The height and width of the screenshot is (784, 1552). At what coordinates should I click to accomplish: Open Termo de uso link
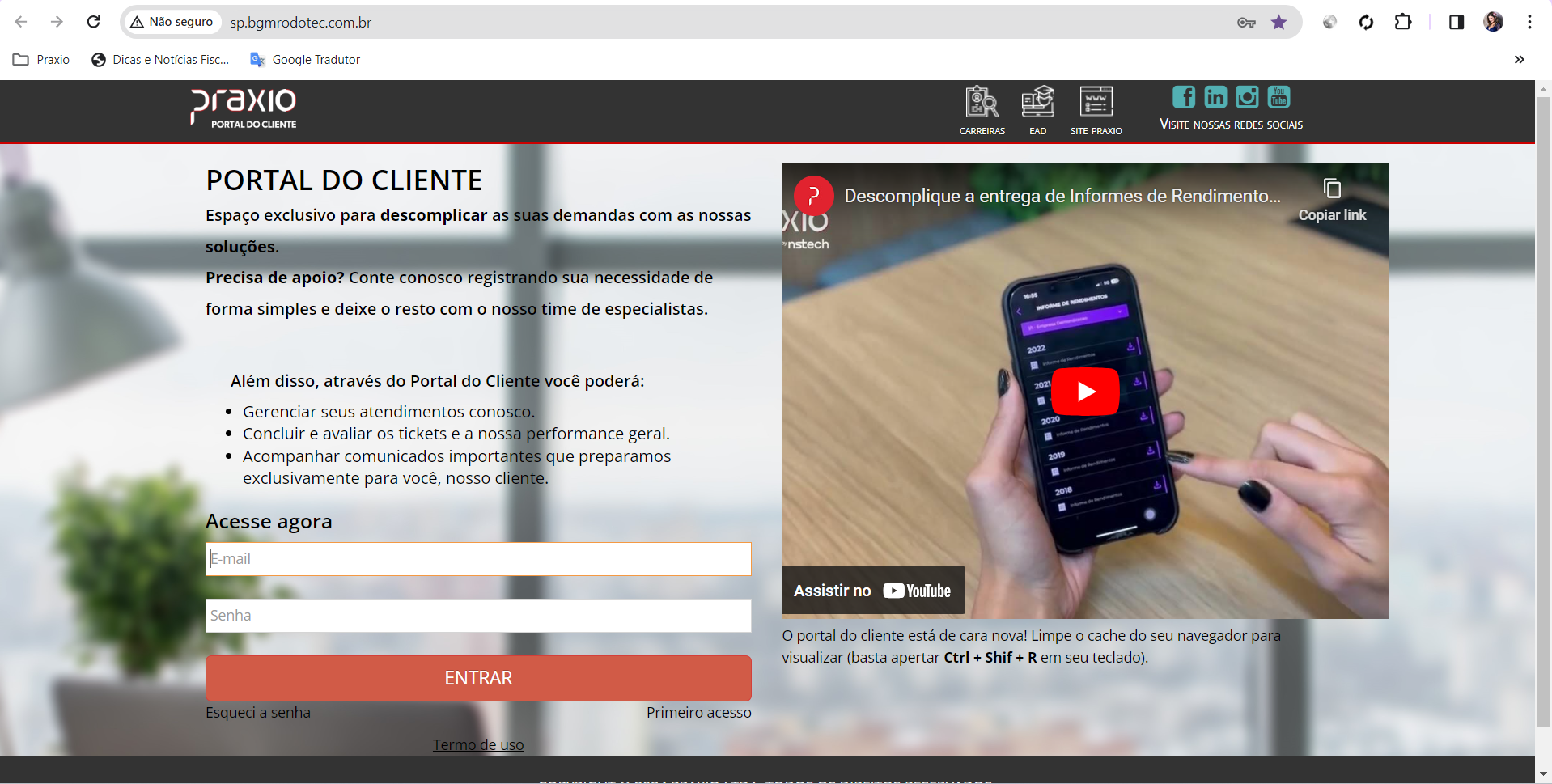click(x=478, y=745)
